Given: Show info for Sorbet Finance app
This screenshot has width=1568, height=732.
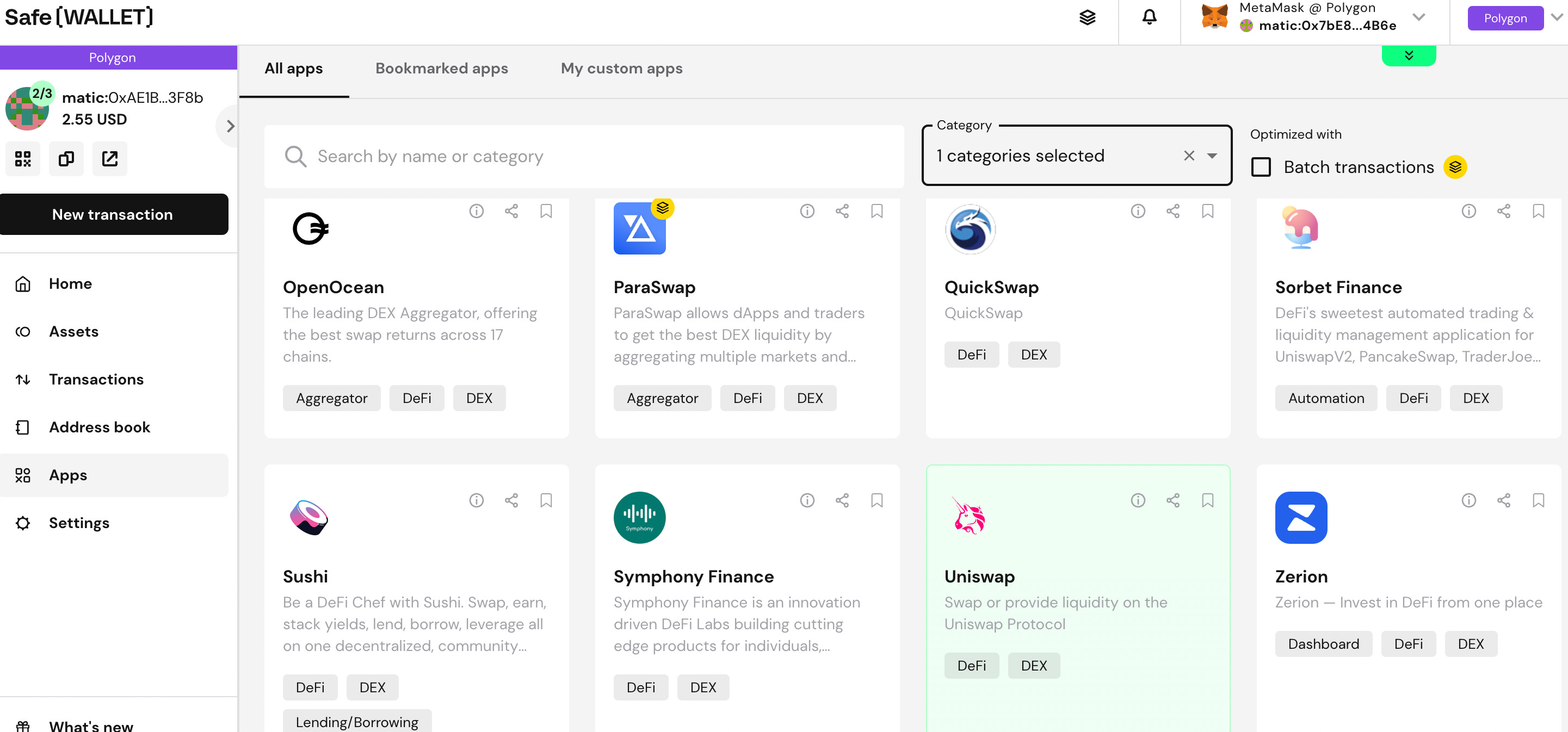Looking at the screenshot, I should pyautogui.click(x=1469, y=211).
